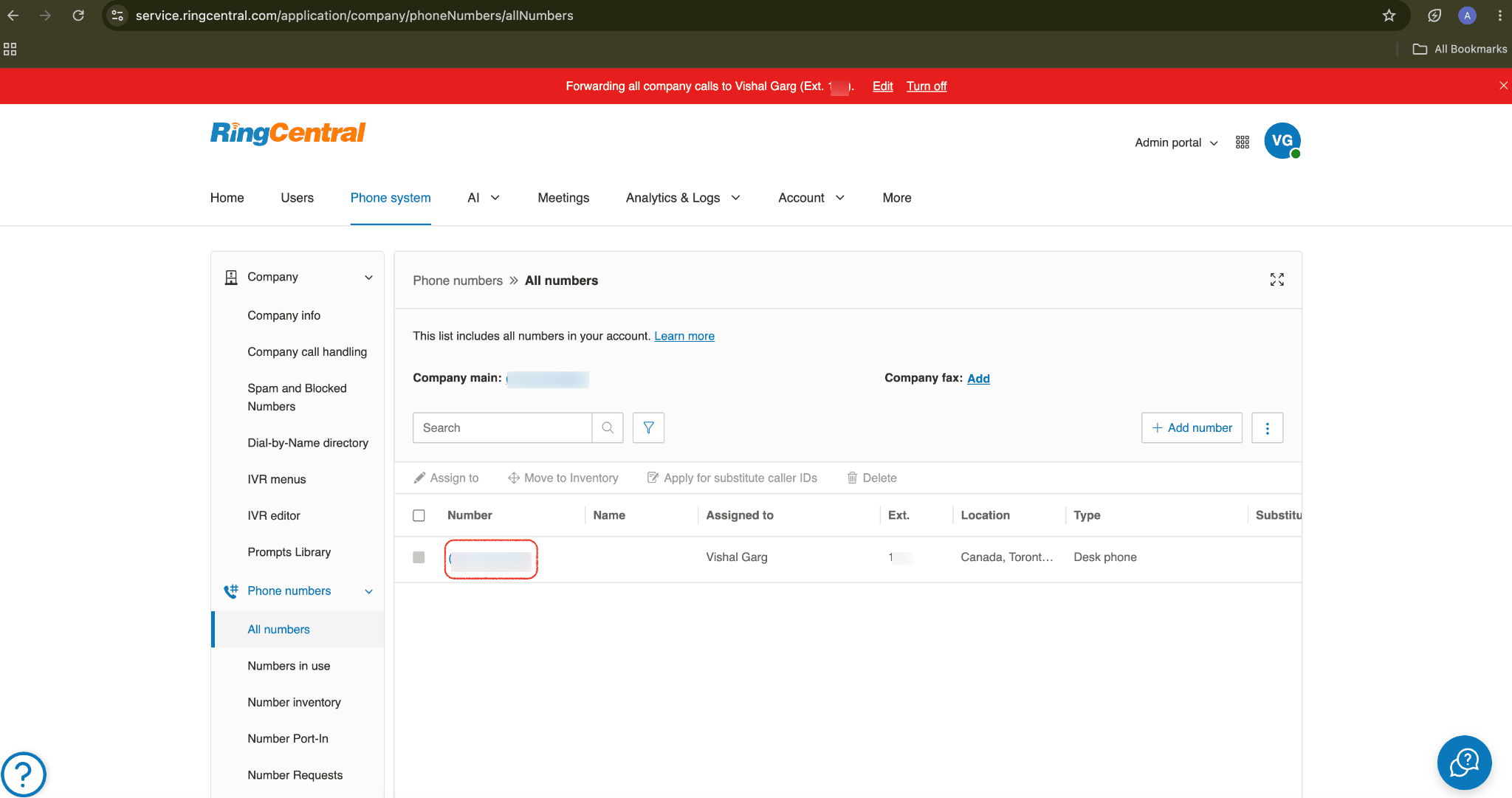1512x798 pixels.
Task: Focus the Search input field
Action: point(502,427)
